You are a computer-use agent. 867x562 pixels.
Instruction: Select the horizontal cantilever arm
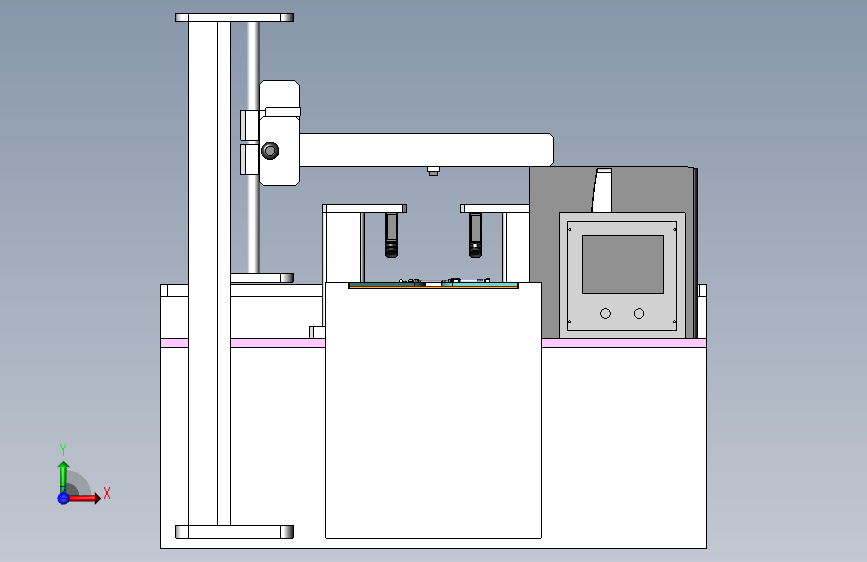[x=426, y=149]
